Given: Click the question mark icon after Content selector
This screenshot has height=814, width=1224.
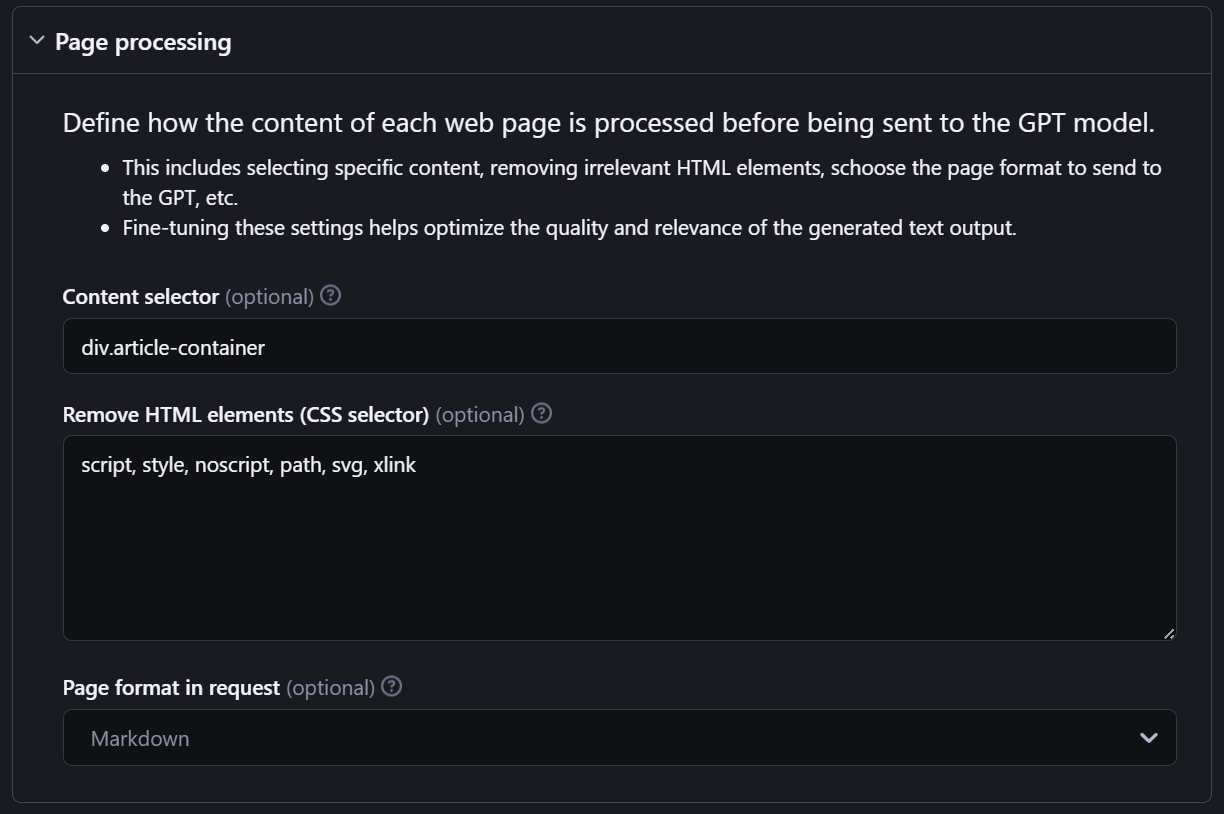Looking at the screenshot, I should coord(330,296).
